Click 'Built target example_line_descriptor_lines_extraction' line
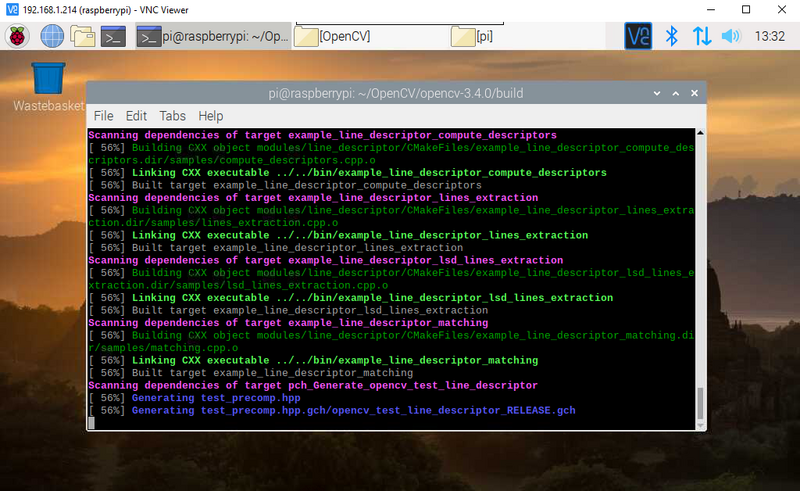This screenshot has width=800, height=491. [276, 248]
